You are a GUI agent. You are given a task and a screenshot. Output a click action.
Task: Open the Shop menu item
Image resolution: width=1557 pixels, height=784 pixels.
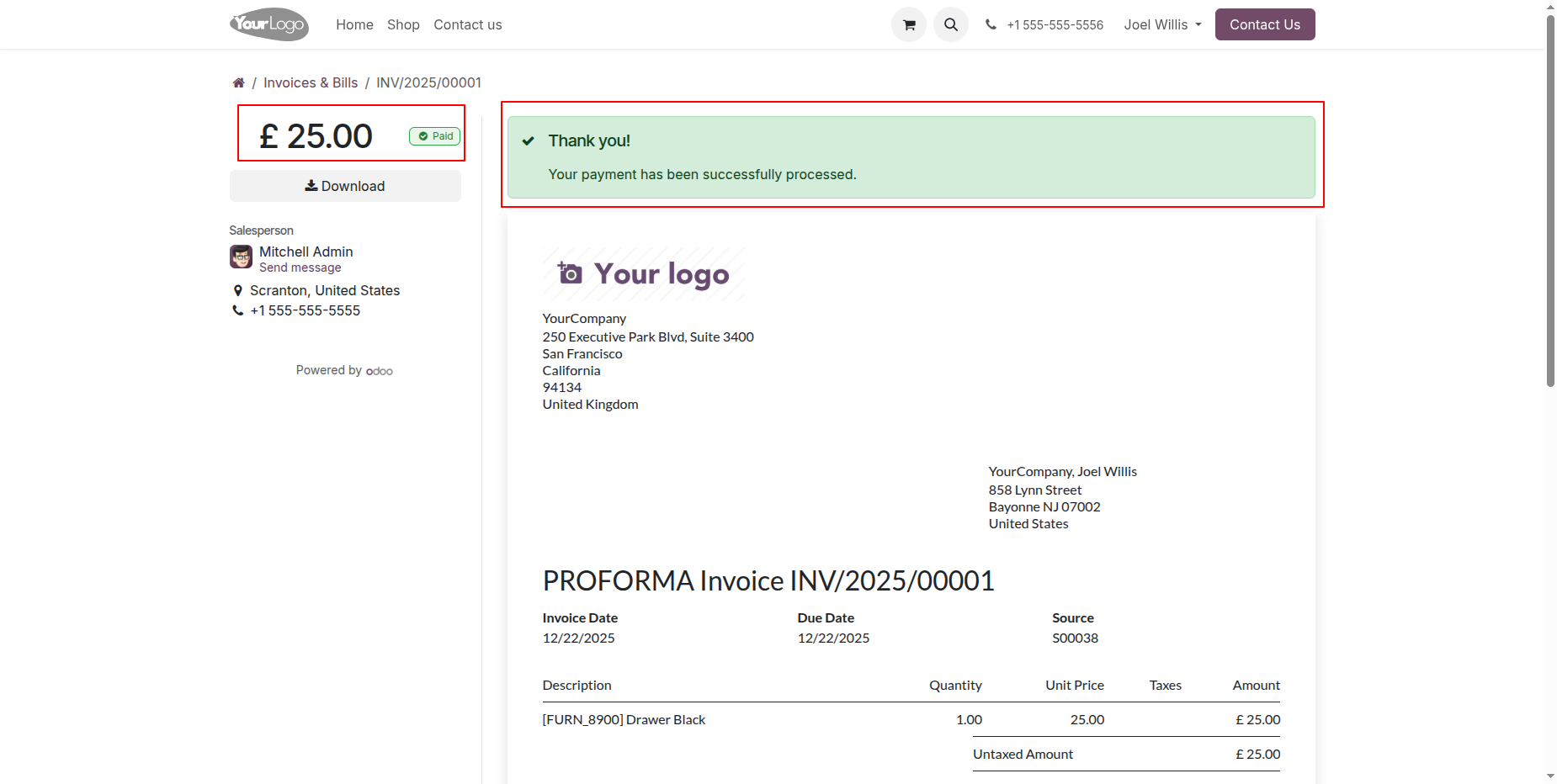[x=403, y=25]
